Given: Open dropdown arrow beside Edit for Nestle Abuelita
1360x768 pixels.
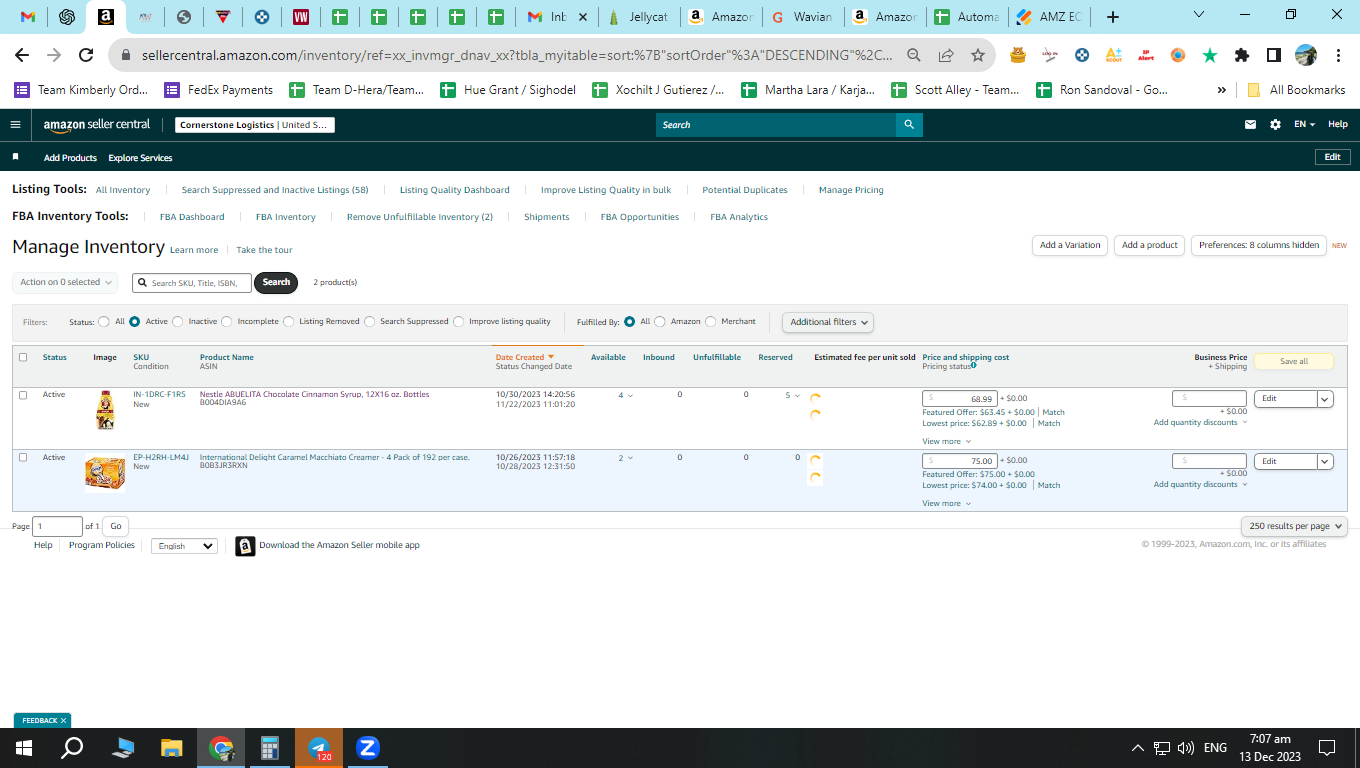Looking at the screenshot, I should click(x=1325, y=399).
